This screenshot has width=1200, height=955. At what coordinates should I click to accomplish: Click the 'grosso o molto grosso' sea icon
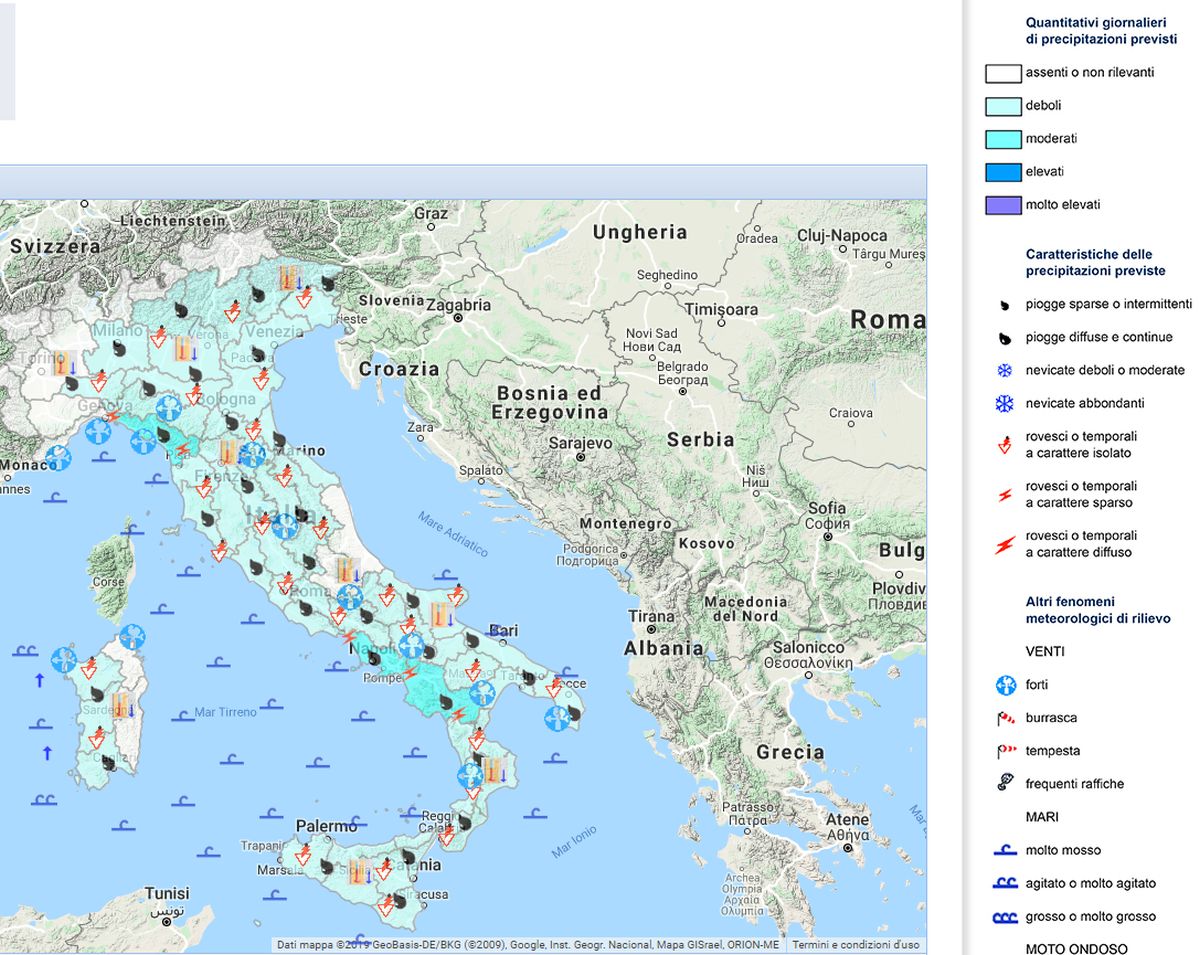coord(1004,917)
